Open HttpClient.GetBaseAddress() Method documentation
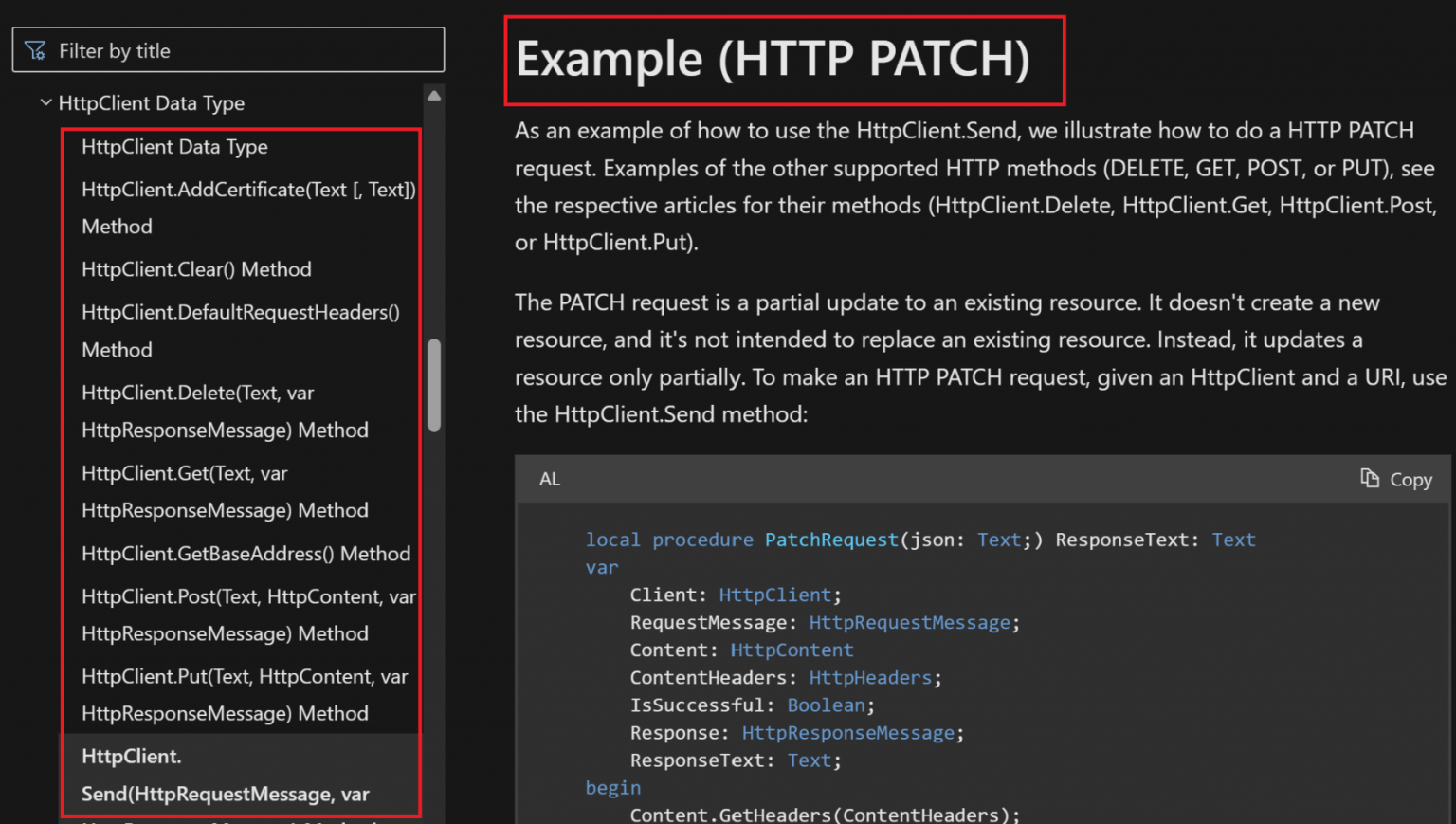The image size is (1456, 824). point(246,554)
